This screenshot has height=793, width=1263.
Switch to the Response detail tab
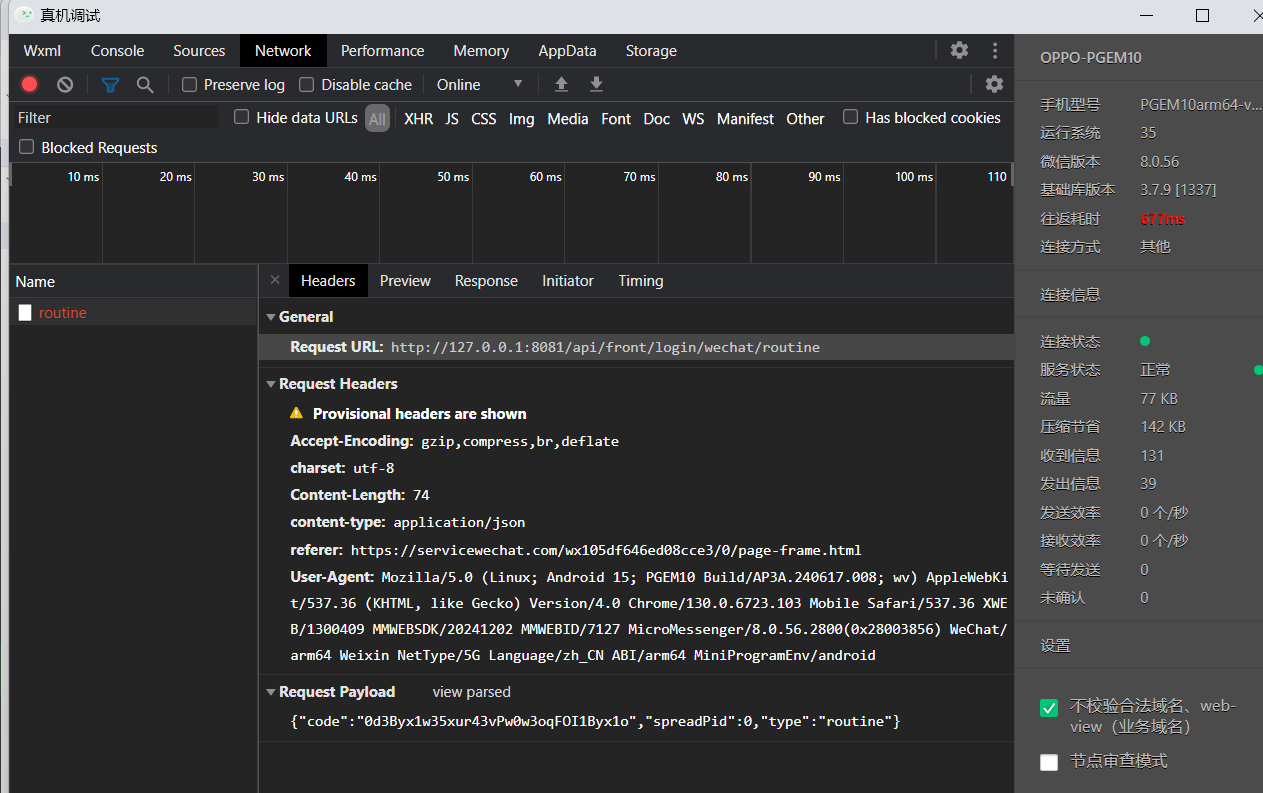486,281
